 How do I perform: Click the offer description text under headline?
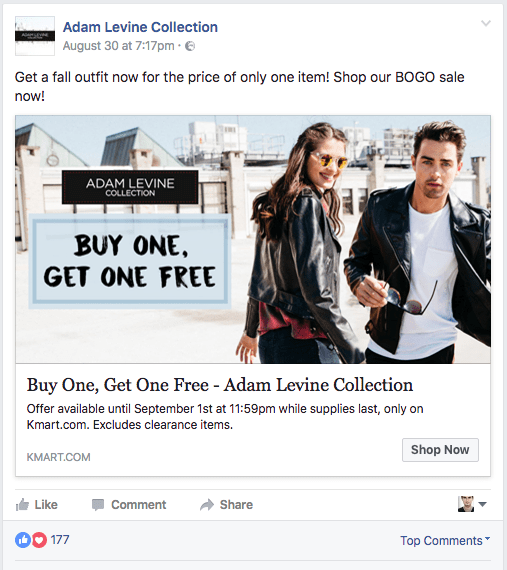point(225,417)
